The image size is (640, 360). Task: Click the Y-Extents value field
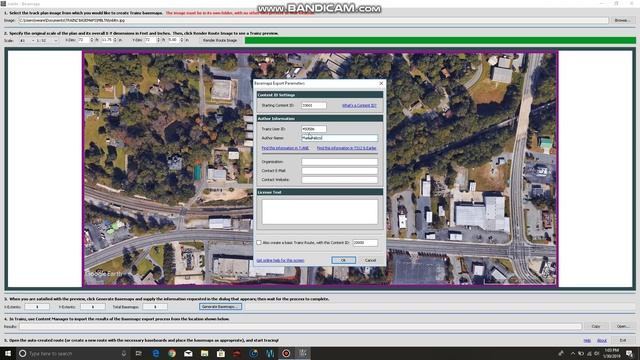[93, 307]
